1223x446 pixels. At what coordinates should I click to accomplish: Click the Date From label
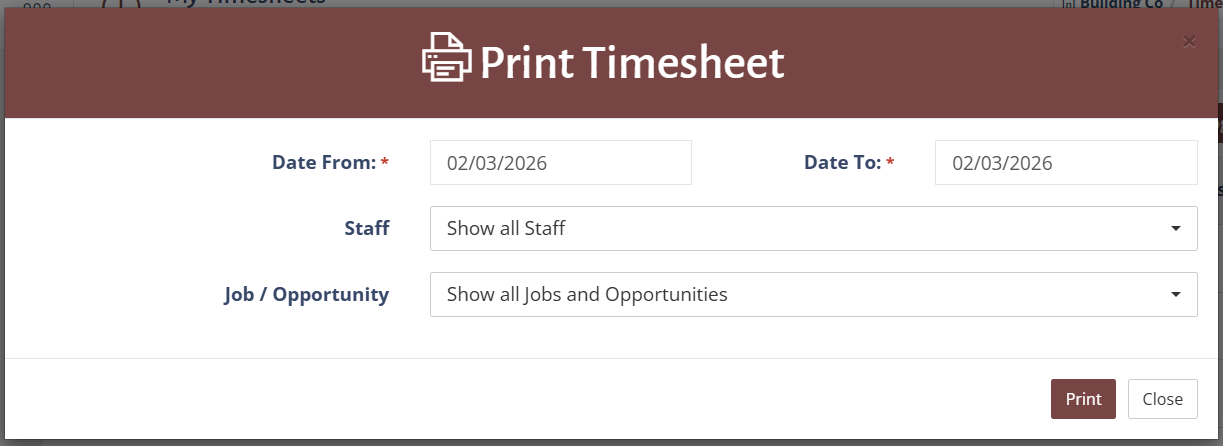tap(323, 162)
